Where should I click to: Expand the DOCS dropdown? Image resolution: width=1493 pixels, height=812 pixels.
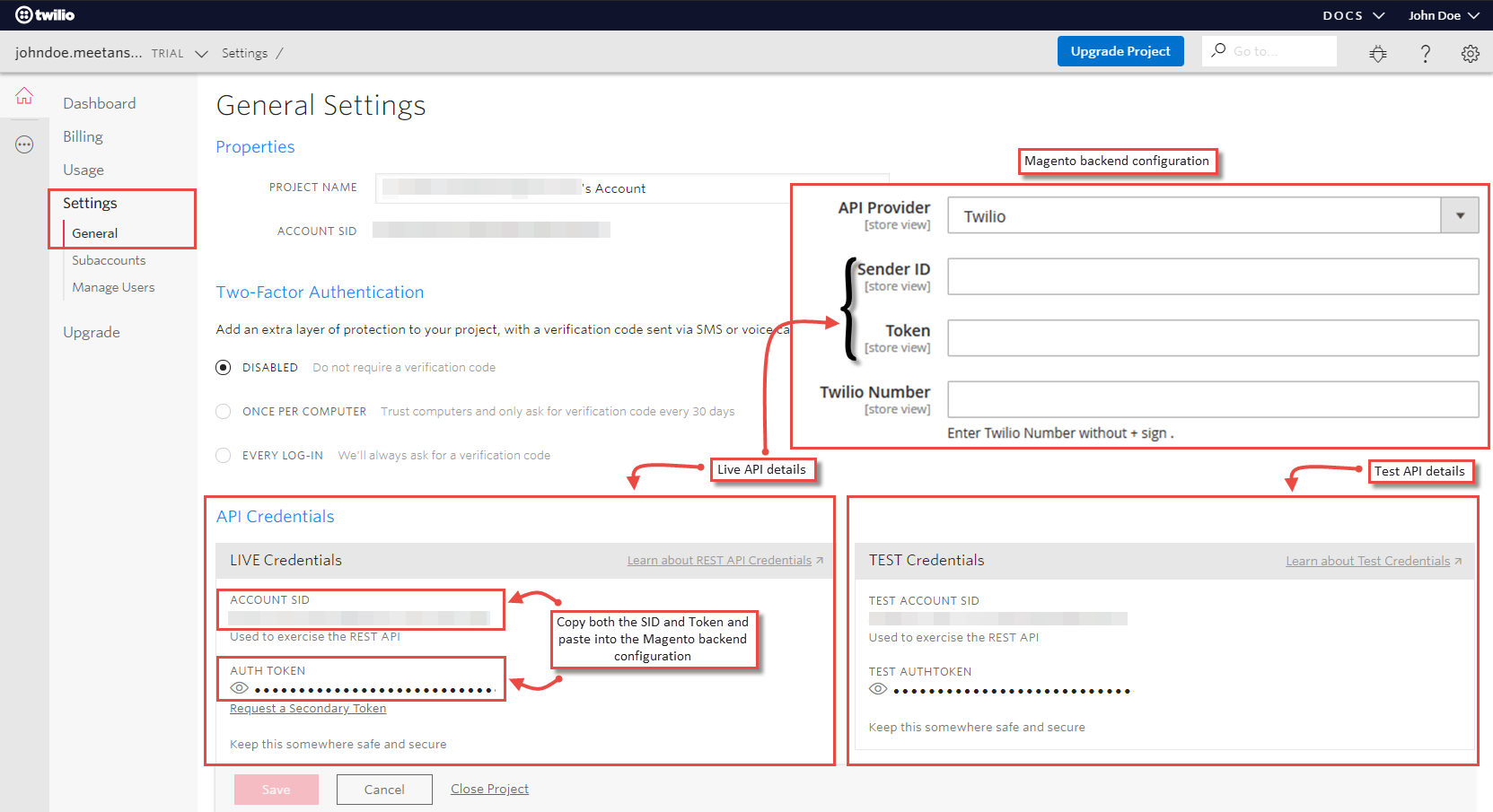pos(1354,15)
